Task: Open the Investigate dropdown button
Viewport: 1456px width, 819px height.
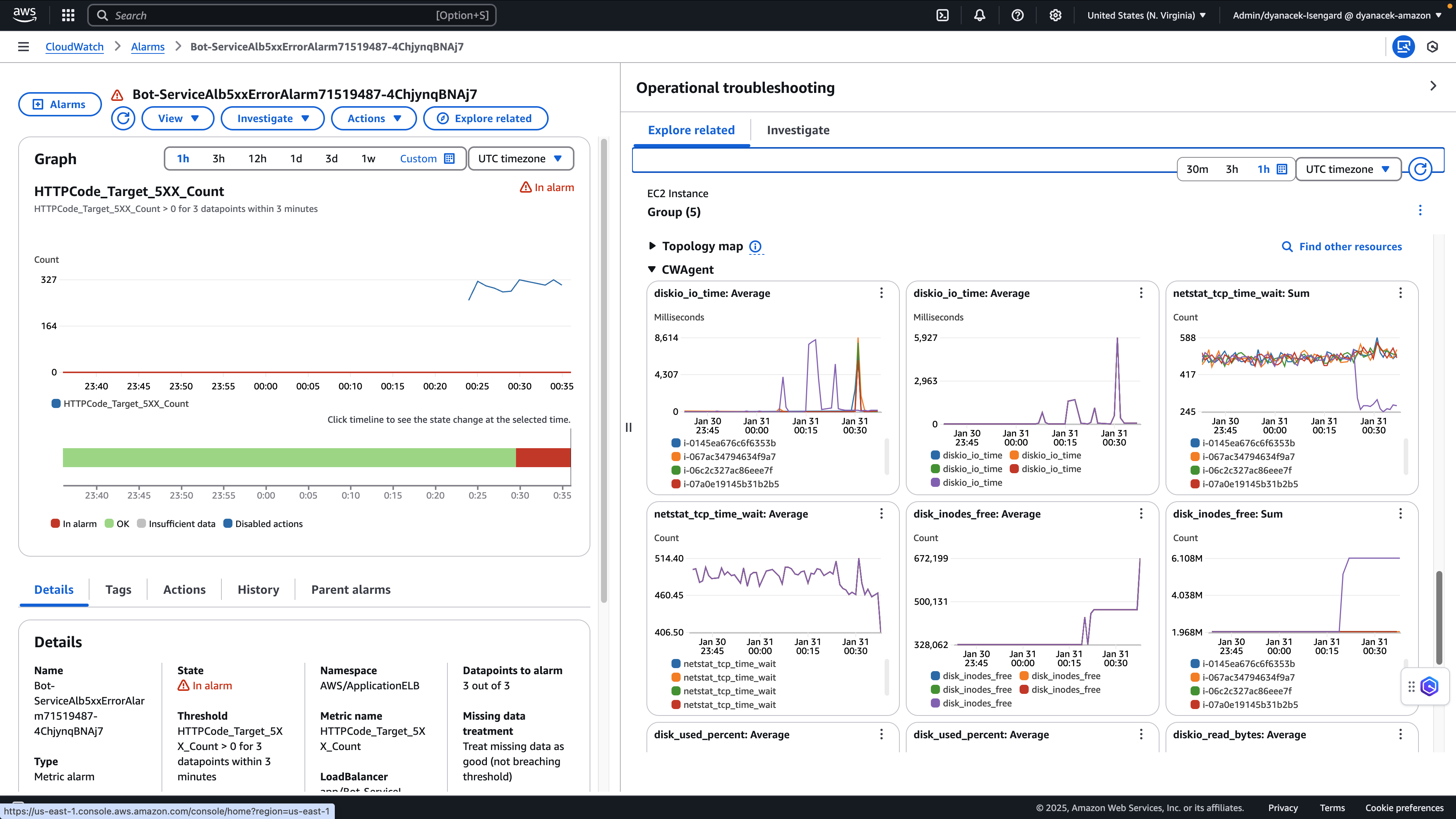Action: [273, 118]
